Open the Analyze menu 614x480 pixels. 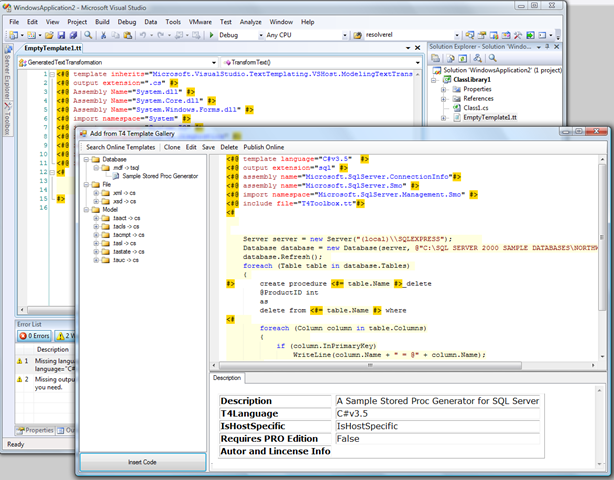pos(251,22)
